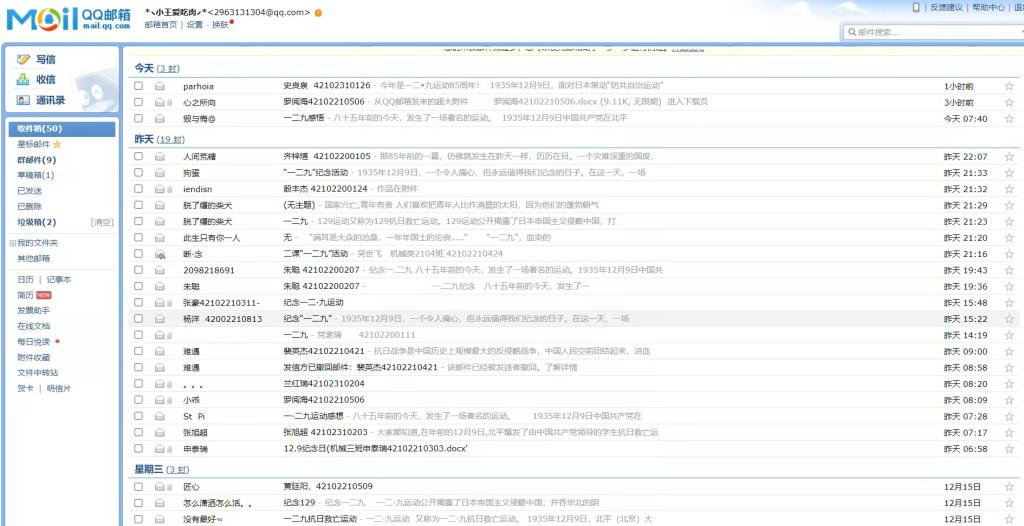The width and height of the screenshot is (1024, 526).
Task: Open email subject 一二九感悟
Action: click(305, 118)
